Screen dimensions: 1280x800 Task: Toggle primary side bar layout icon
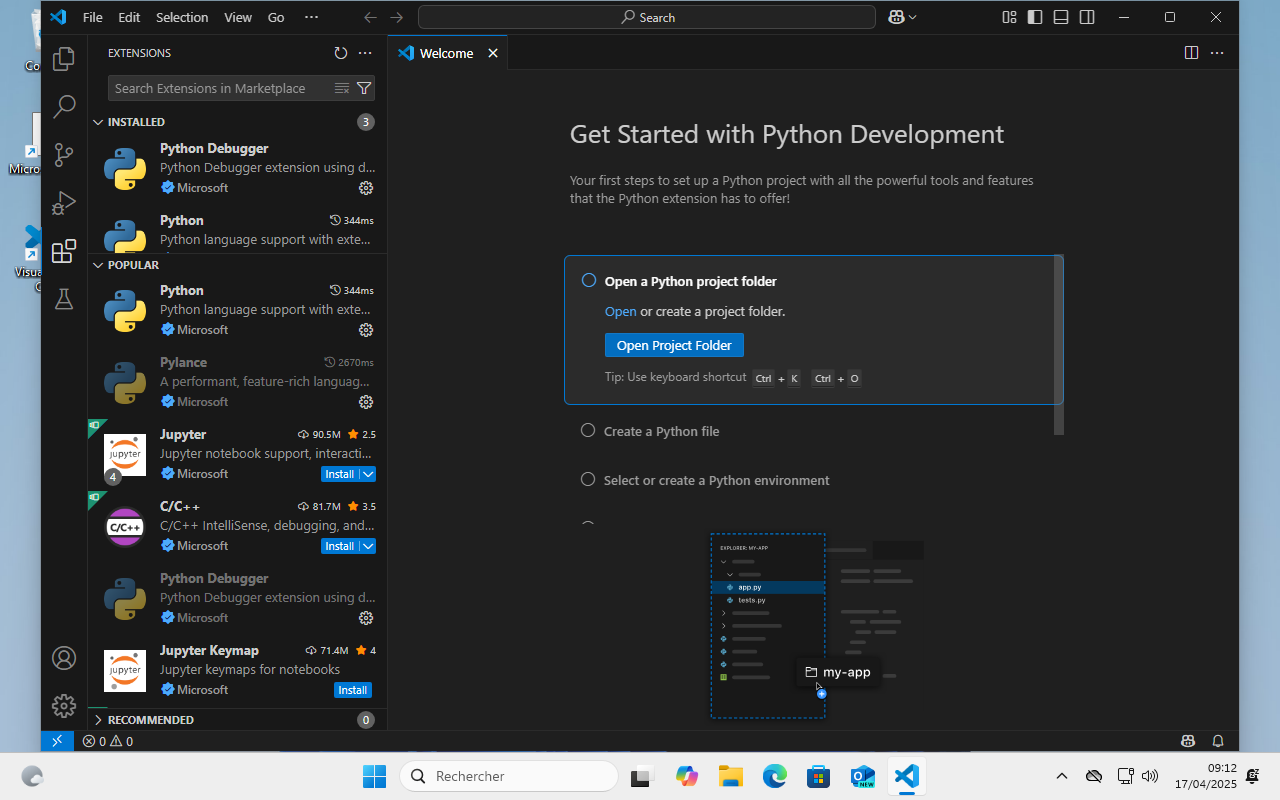(1035, 17)
